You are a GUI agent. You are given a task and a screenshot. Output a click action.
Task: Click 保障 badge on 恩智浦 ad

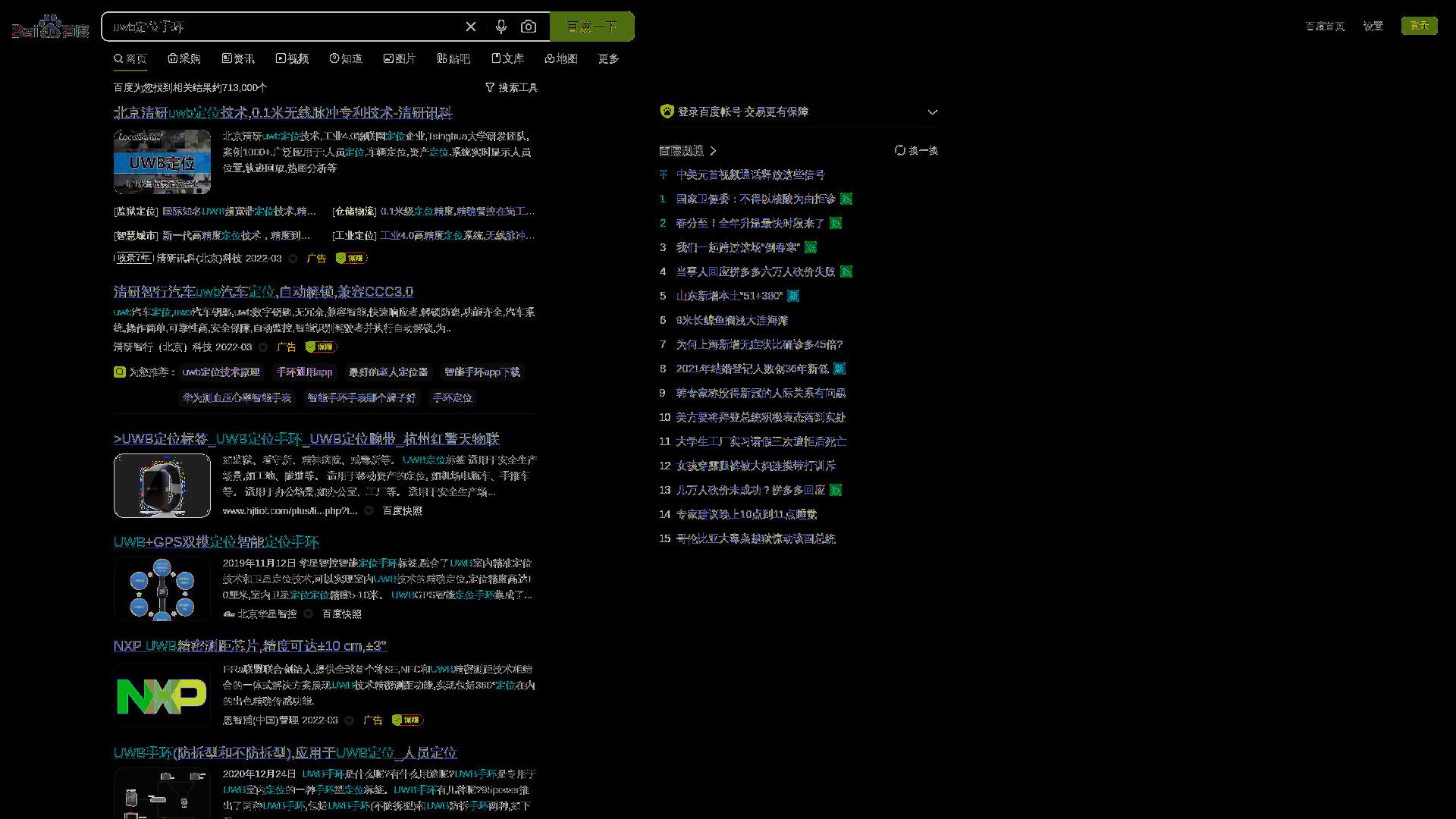pyautogui.click(x=407, y=720)
